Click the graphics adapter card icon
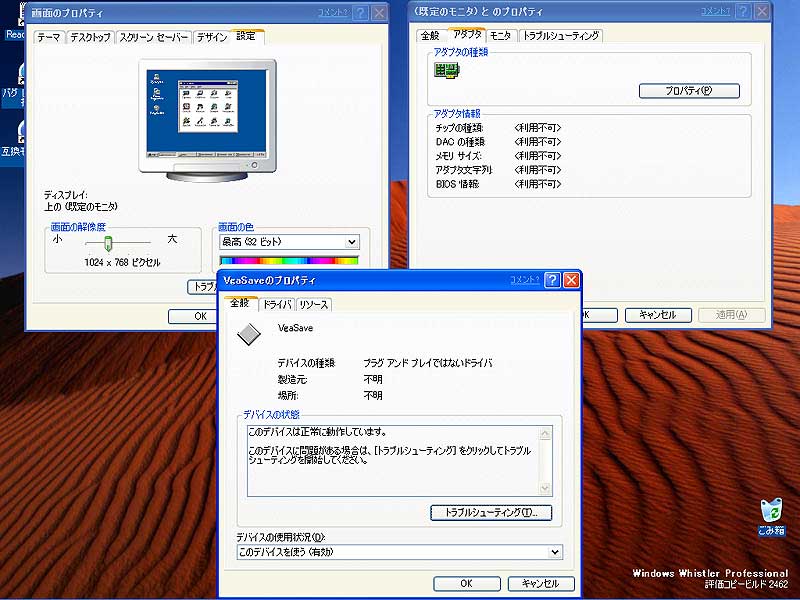 [447, 70]
